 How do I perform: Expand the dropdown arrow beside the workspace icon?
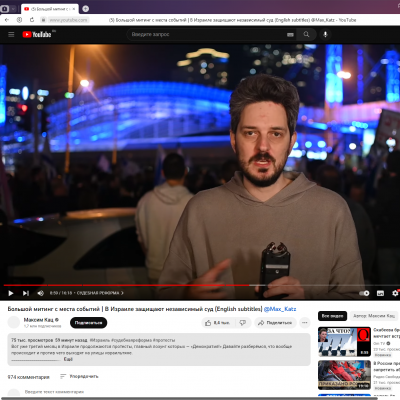click(13, 9)
